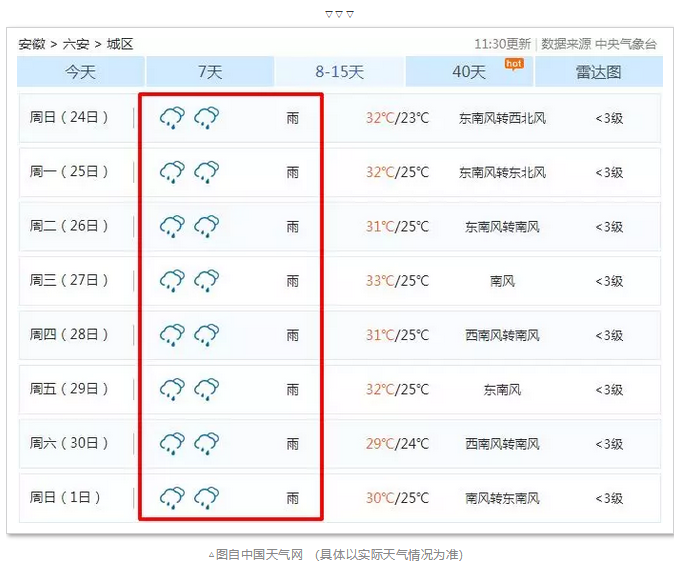Click the 中央气象台 data source text
The width and height of the screenshot is (689, 570).
pyautogui.click(x=626, y=44)
